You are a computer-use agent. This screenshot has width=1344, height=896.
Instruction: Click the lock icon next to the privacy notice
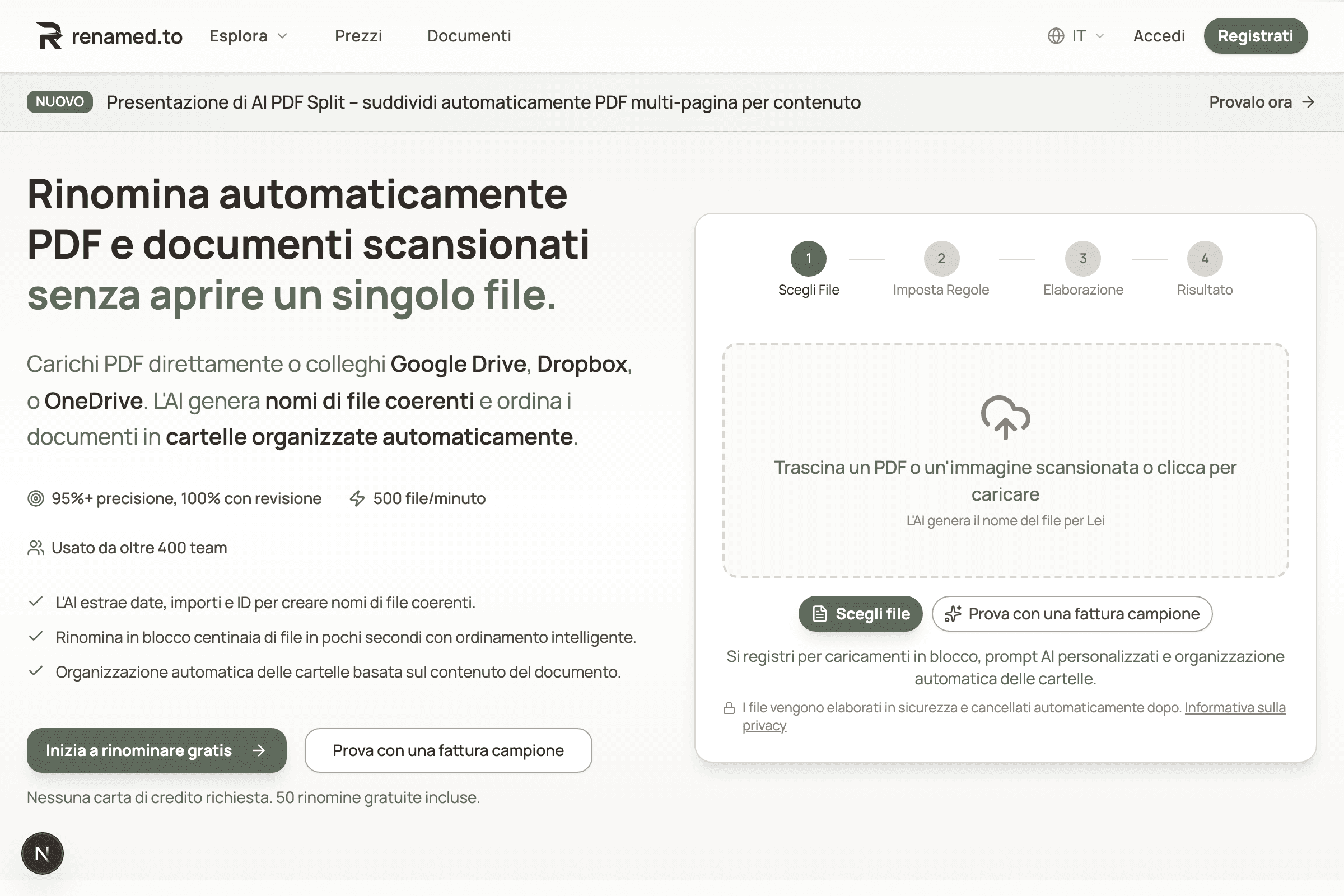coord(729,707)
